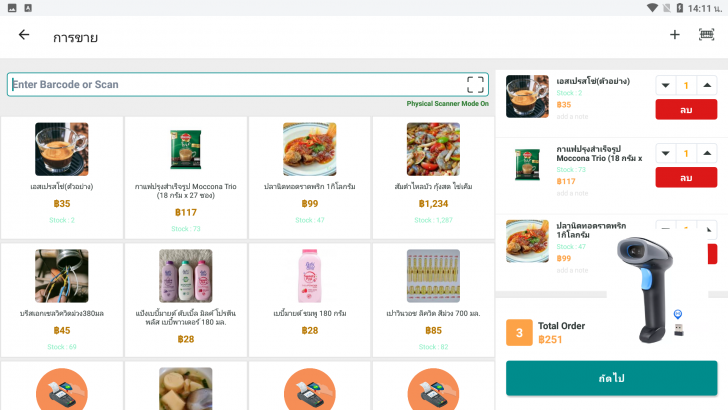Add the ฿85 bottled drink product
Image resolution: width=728 pixels, height=410 pixels.
pyautogui.click(x=433, y=300)
